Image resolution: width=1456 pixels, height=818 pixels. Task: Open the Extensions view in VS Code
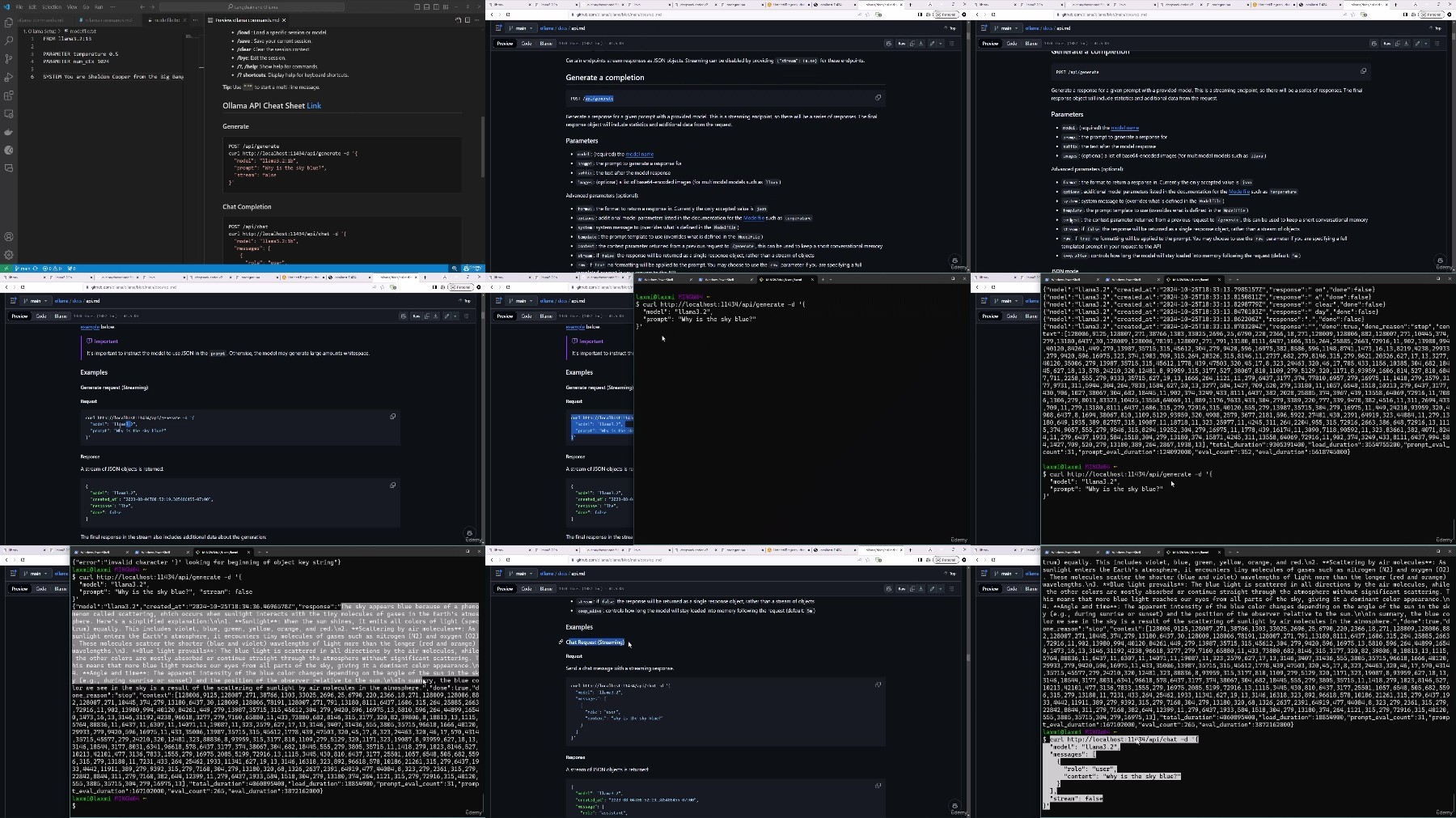9,95
